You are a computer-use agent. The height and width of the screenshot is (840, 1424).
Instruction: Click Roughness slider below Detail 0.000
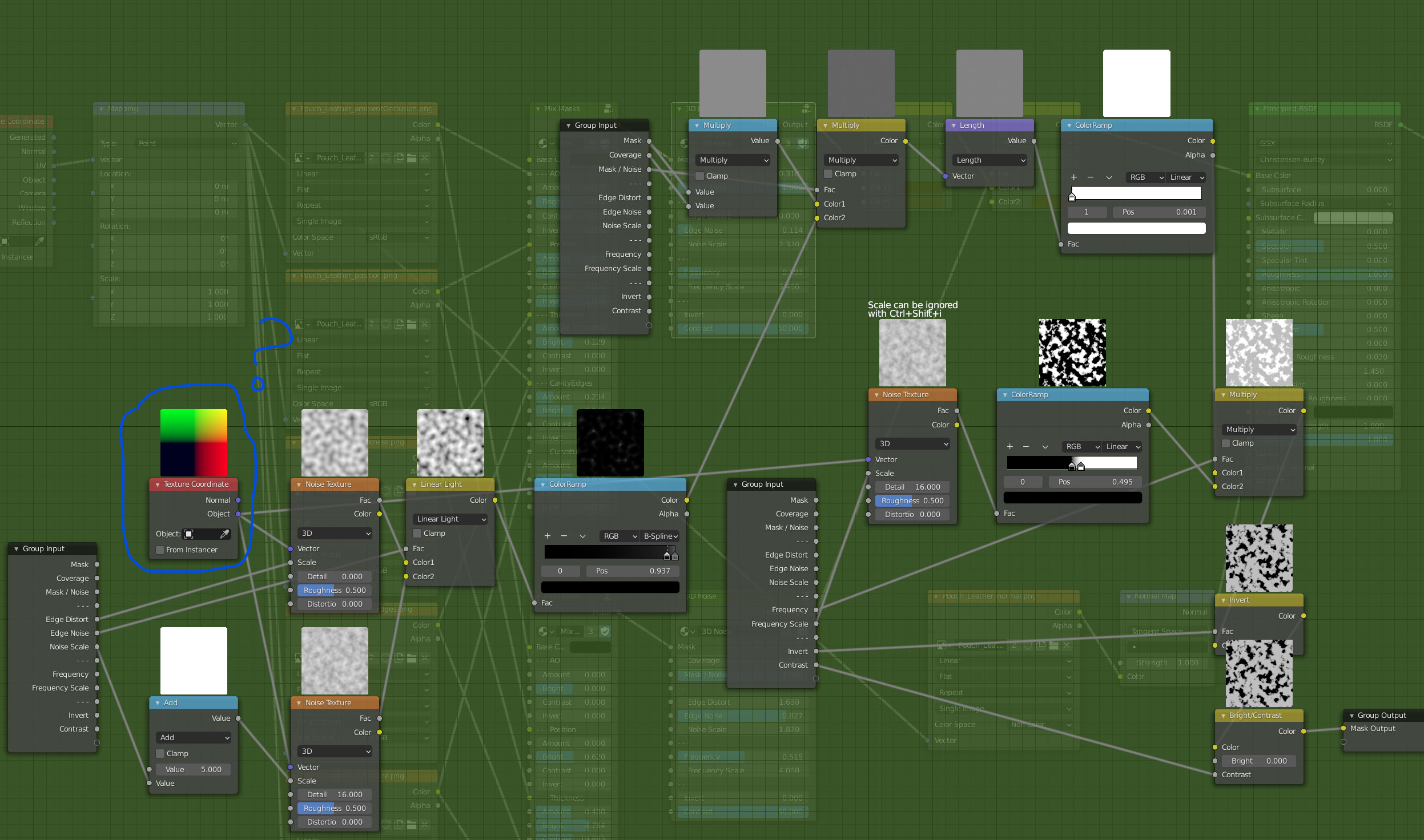pyautogui.click(x=335, y=591)
